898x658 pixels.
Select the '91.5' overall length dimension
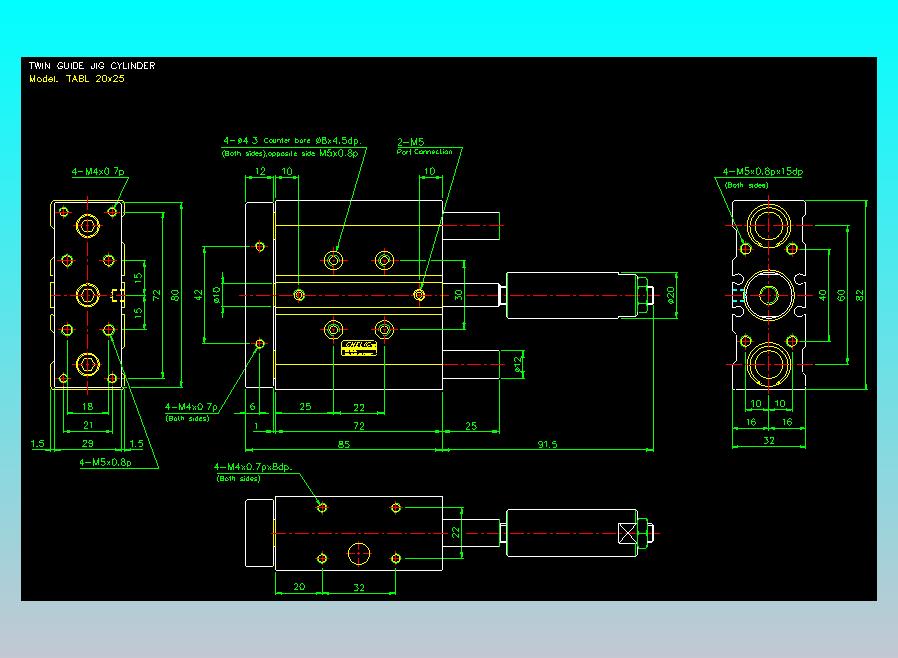click(x=547, y=444)
